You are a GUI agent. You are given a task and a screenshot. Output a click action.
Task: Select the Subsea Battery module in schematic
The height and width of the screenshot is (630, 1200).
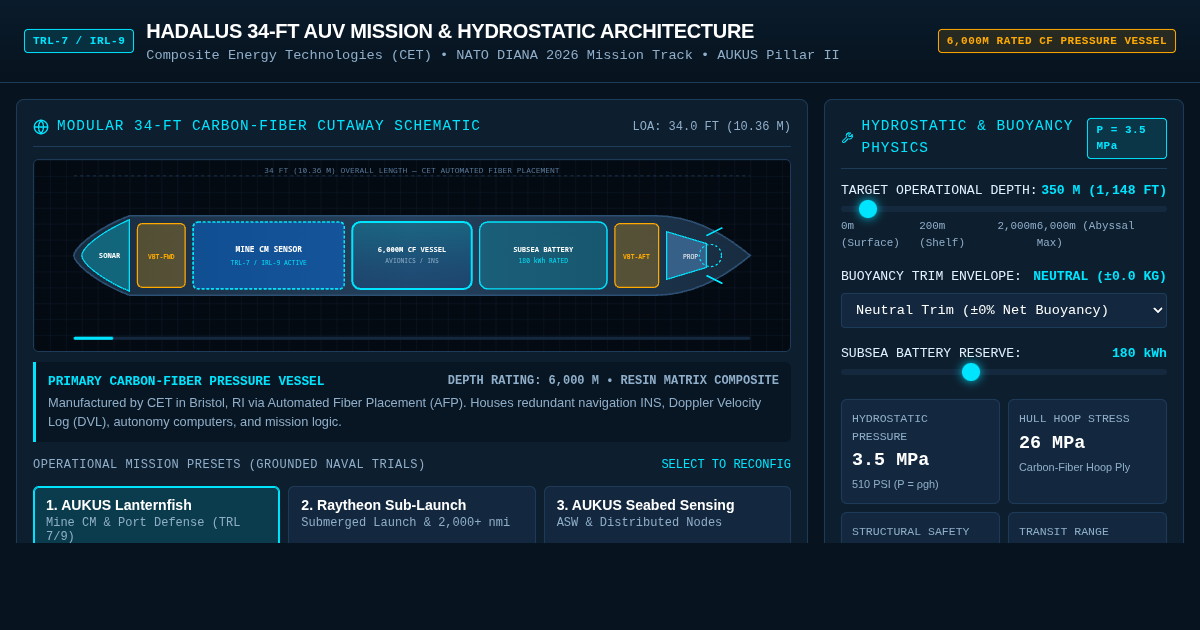click(x=543, y=255)
